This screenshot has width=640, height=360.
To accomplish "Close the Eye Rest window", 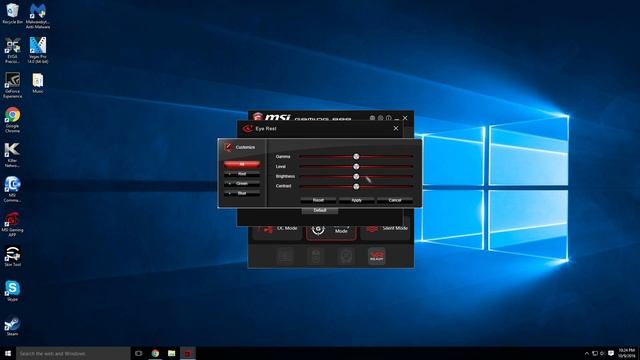I will coord(396,128).
